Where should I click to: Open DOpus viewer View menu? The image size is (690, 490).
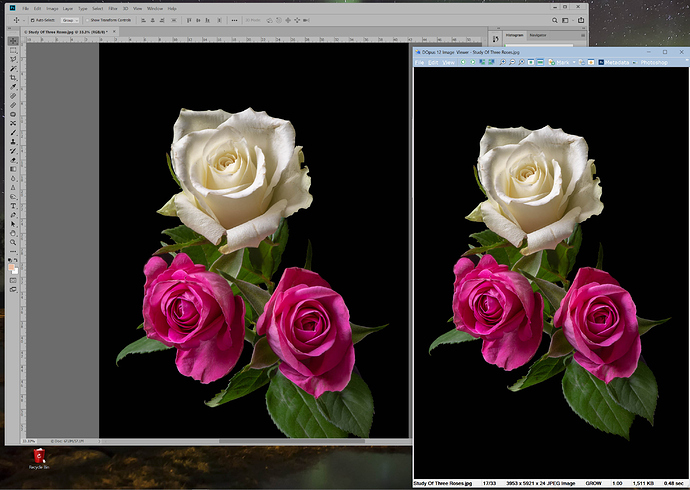coord(448,62)
